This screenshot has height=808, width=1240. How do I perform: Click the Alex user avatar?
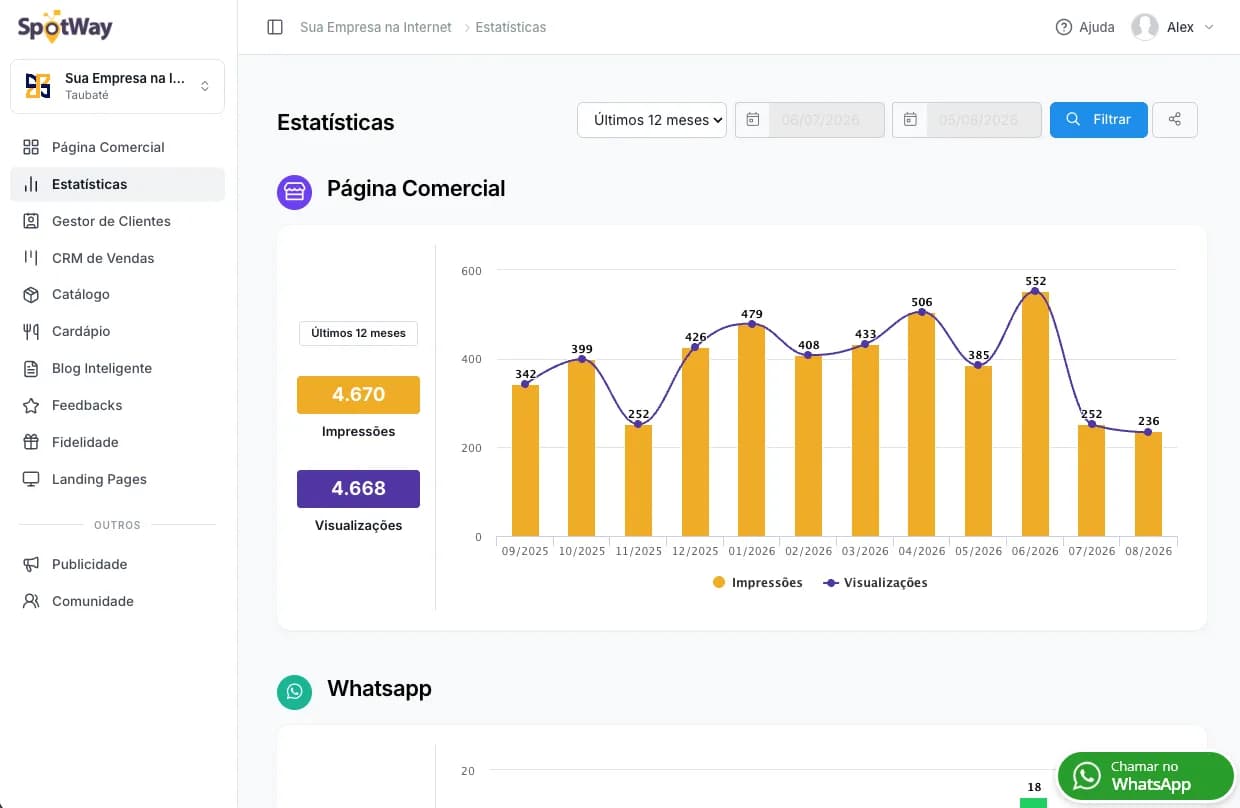(x=1145, y=27)
